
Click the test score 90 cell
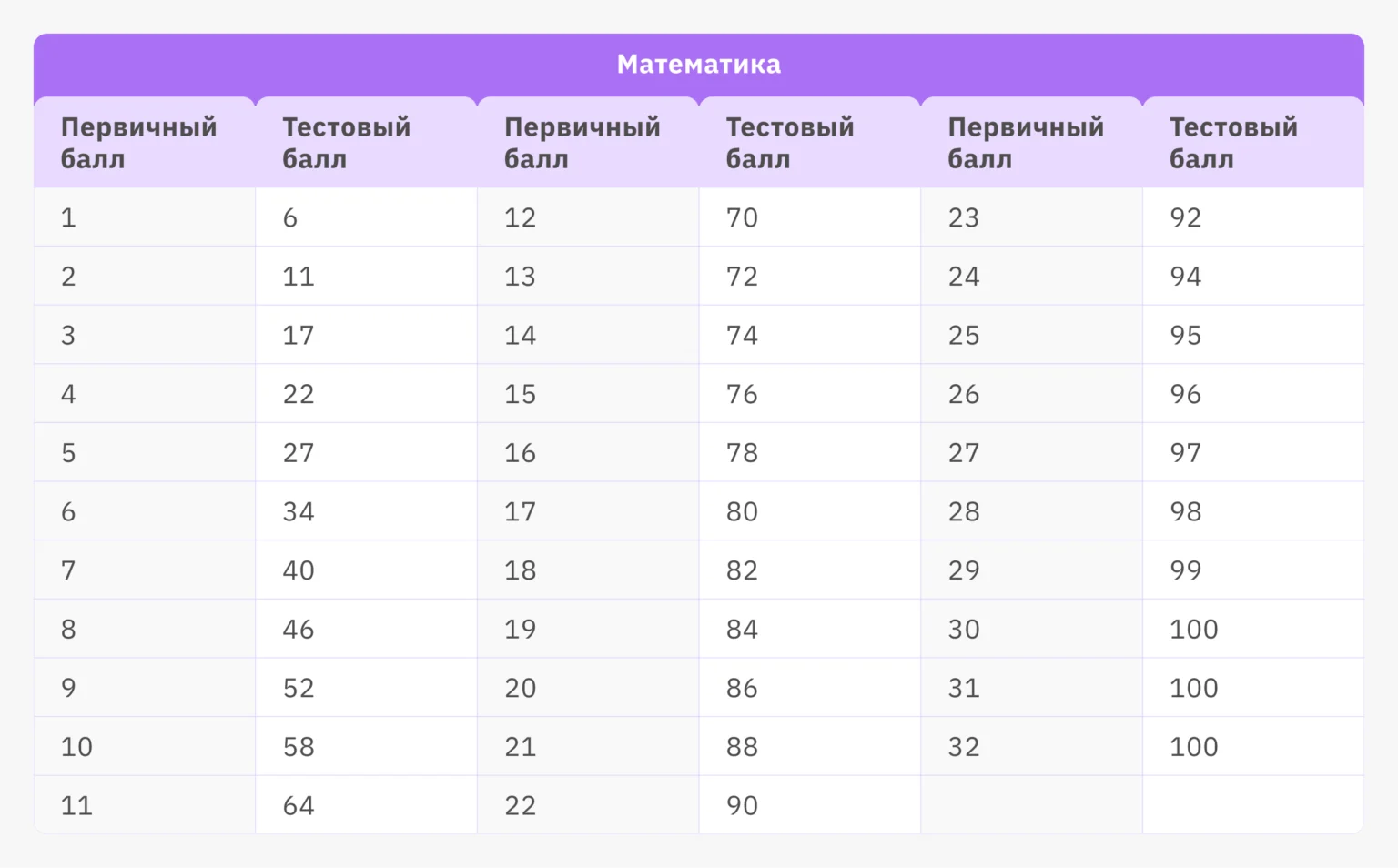tap(742, 806)
